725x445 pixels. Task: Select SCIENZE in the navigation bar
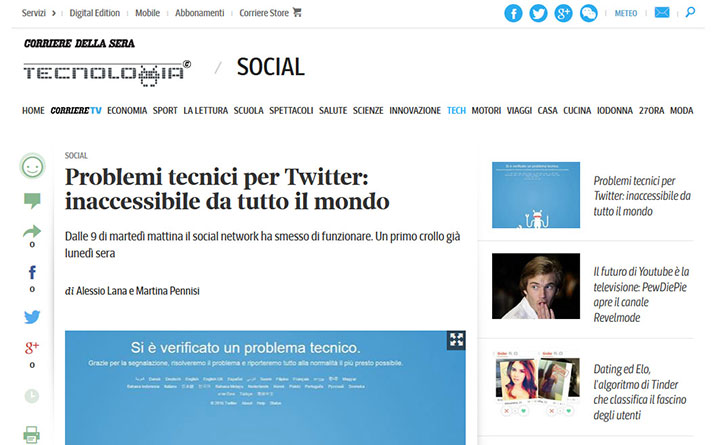[x=368, y=111]
